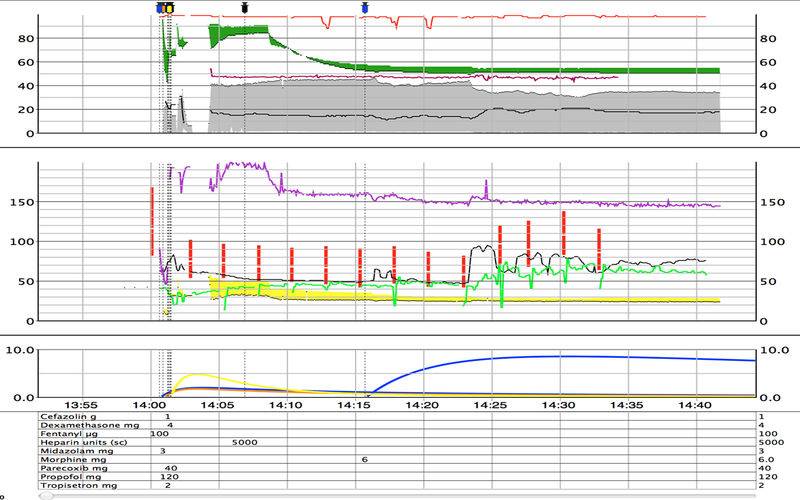Select the leftmost blue event marker near 14:00
Image resolution: width=800 pixels, height=500 pixels.
(160, 8)
